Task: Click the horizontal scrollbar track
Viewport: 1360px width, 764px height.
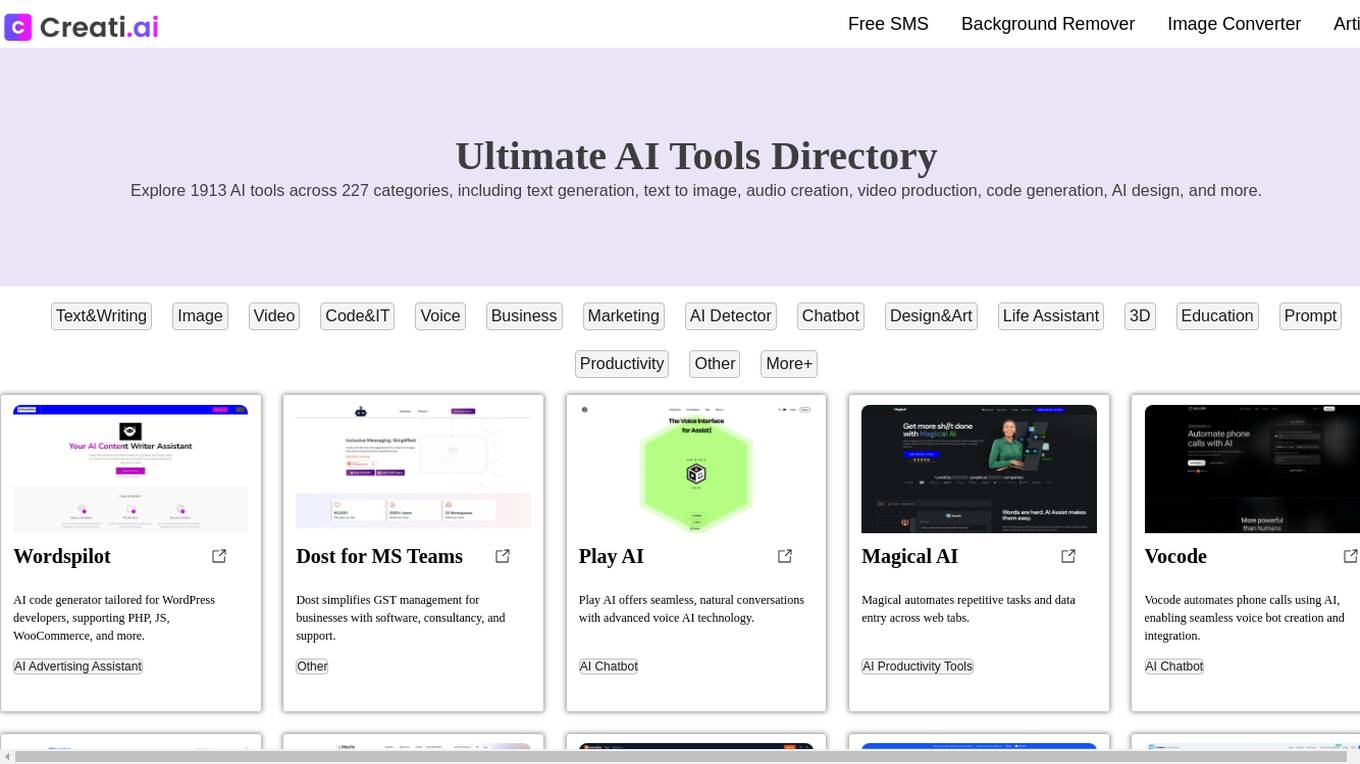Action: pos(680,756)
